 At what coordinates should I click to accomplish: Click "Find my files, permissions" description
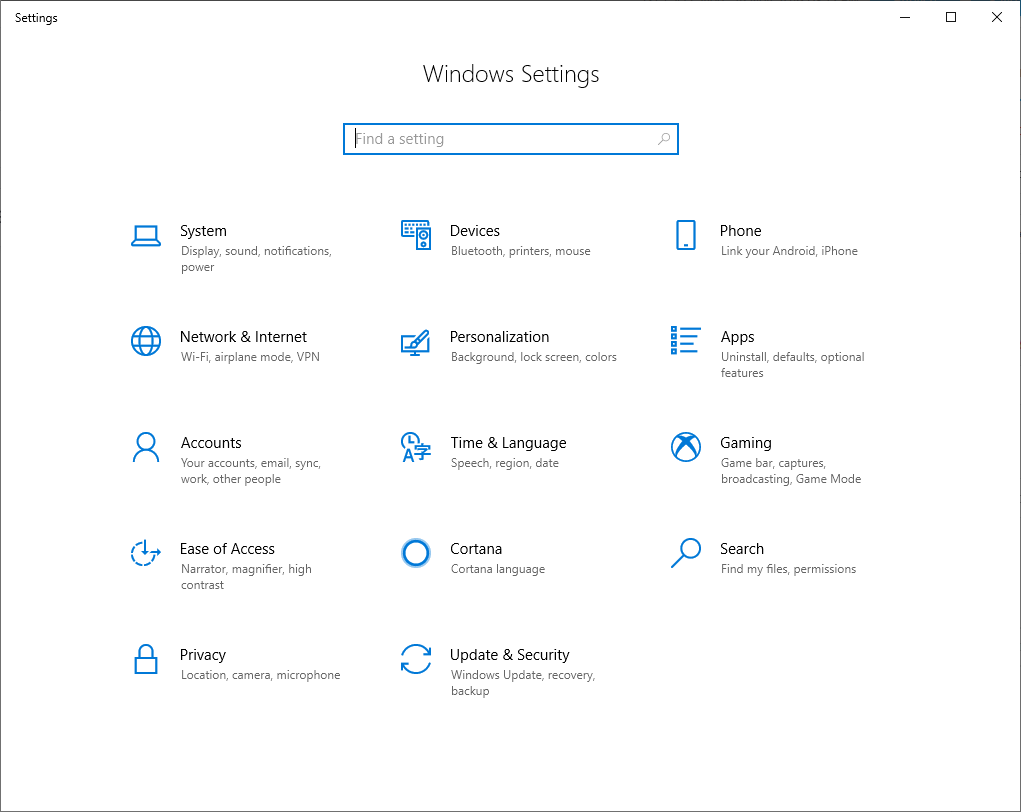point(788,569)
